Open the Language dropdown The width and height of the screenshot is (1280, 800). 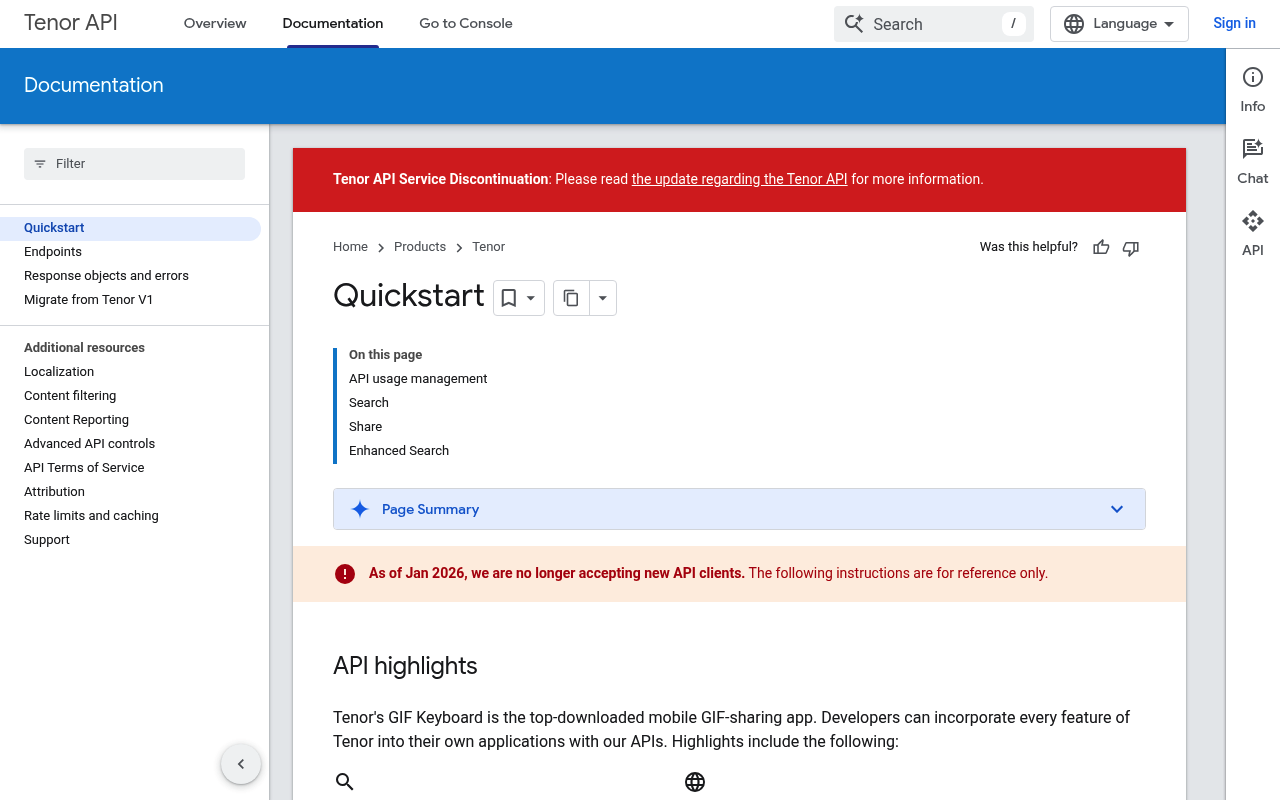1119,24
